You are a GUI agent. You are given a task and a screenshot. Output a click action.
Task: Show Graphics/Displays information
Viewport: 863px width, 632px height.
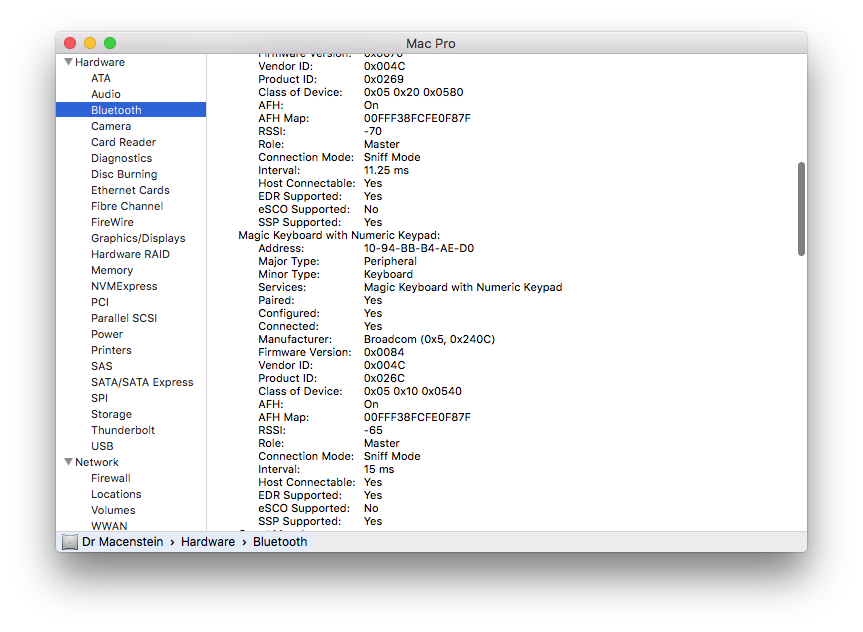pos(138,238)
